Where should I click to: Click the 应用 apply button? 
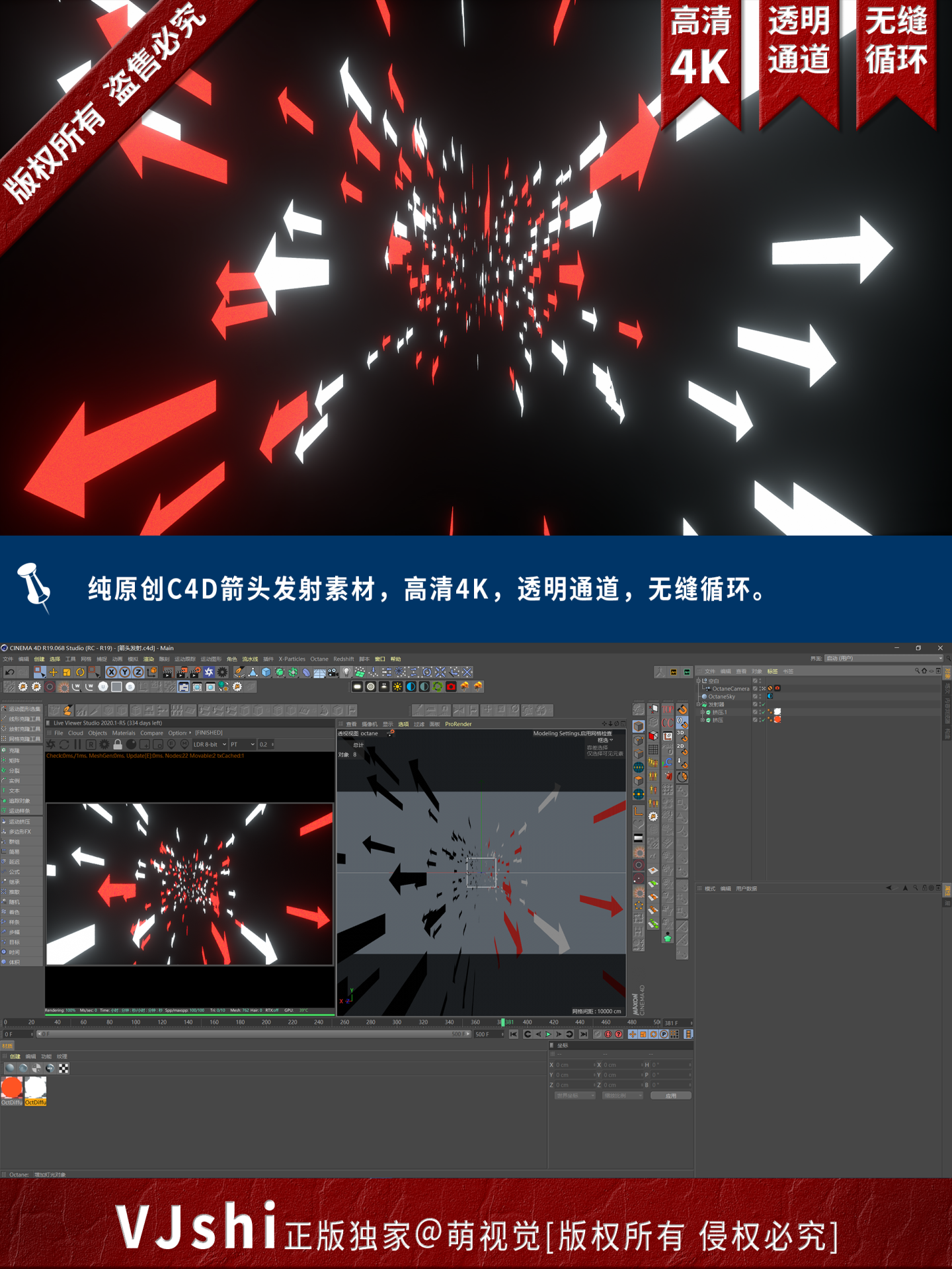tap(671, 1096)
